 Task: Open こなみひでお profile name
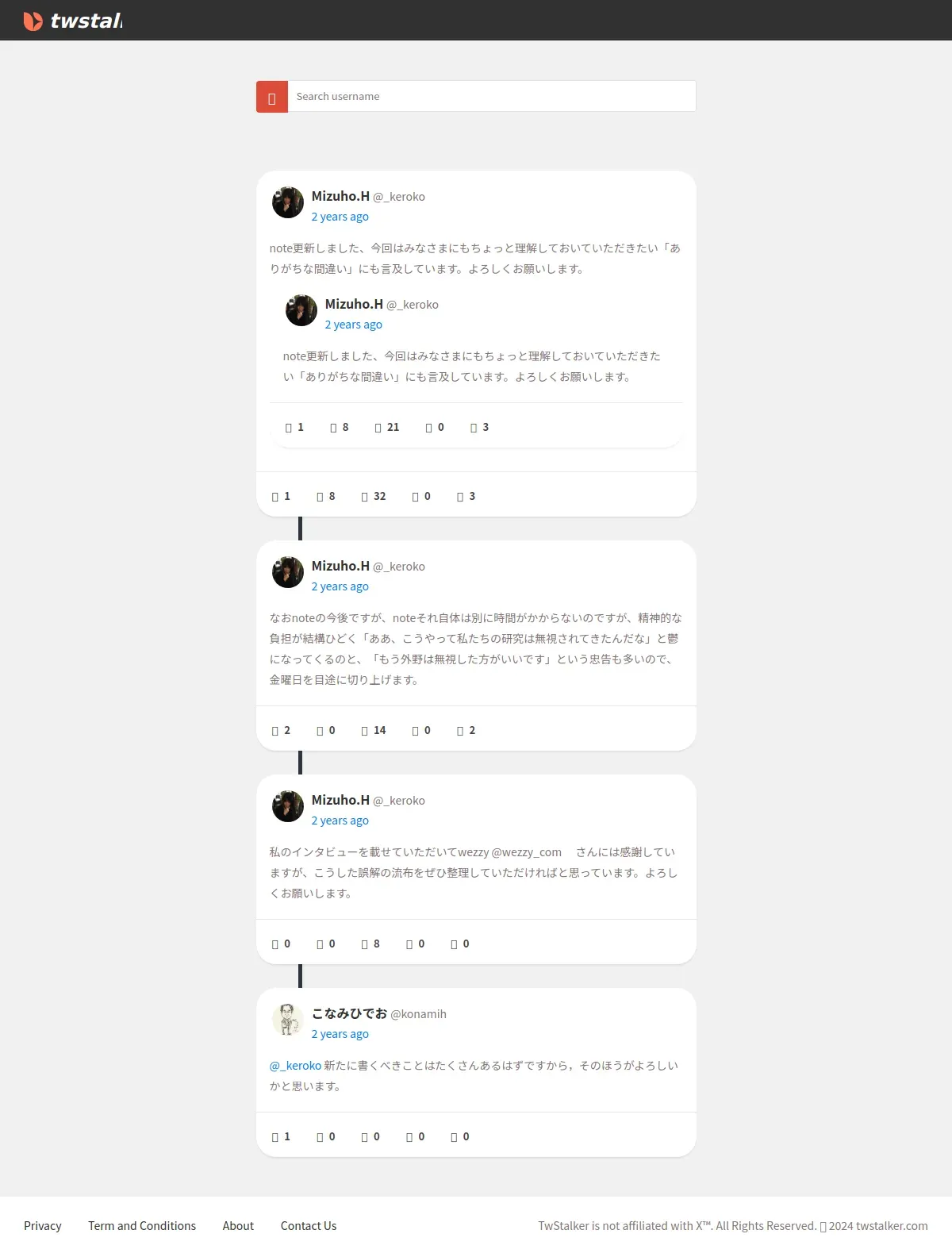[x=349, y=1013]
